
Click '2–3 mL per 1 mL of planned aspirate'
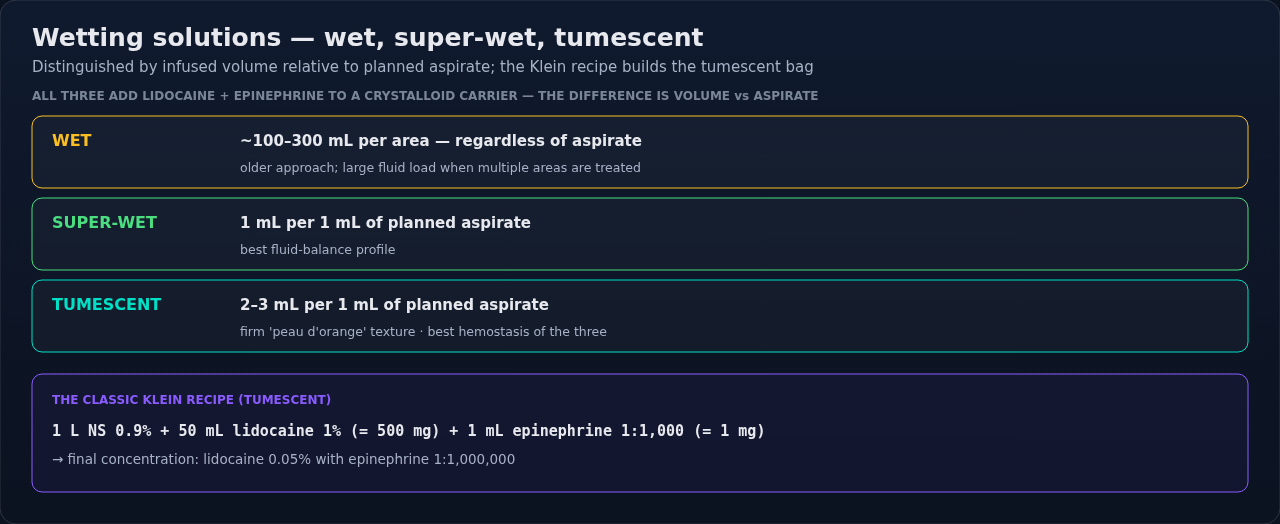(x=394, y=305)
